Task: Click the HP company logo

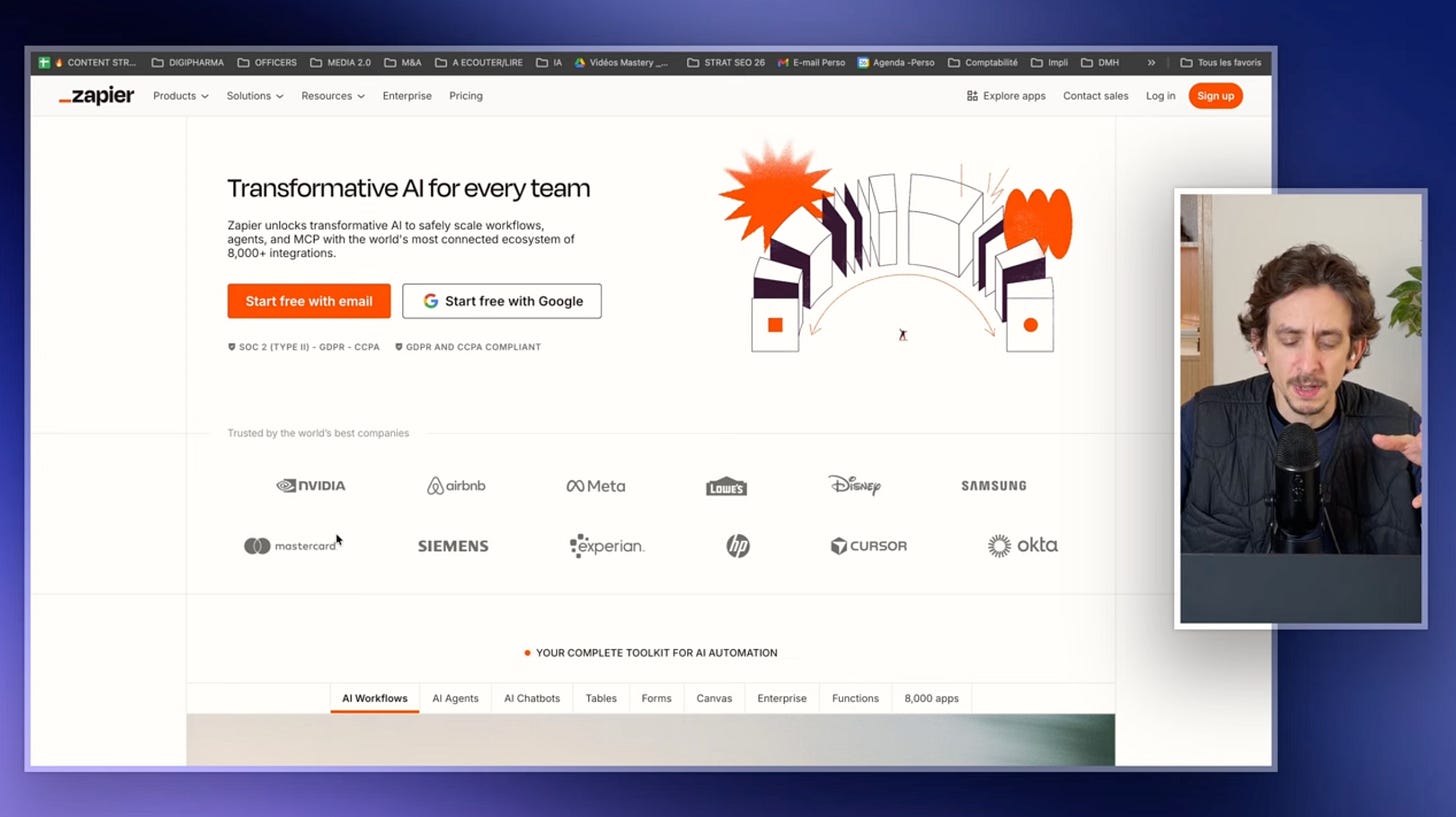Action: (738, 546)
